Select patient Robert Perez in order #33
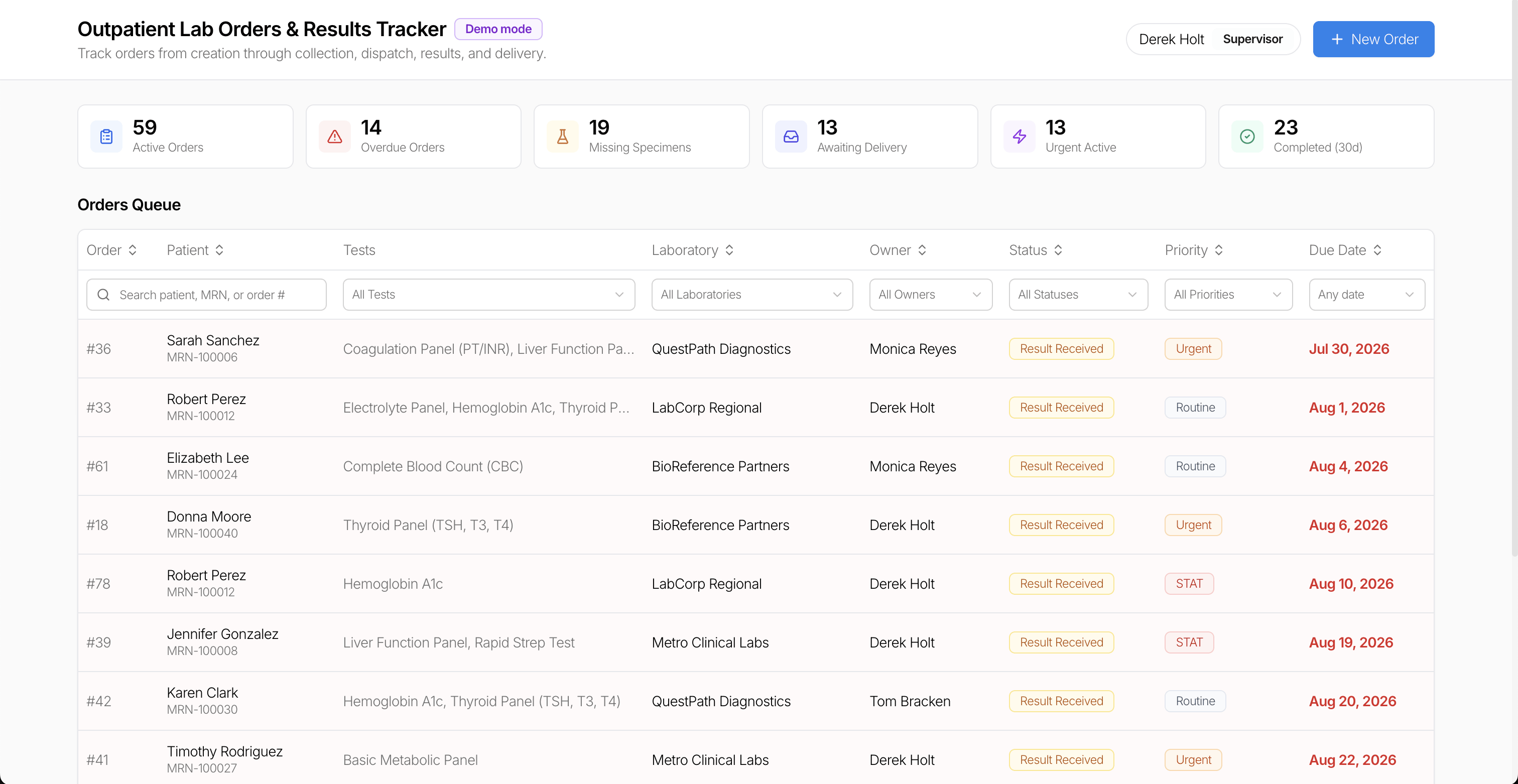 206,399
